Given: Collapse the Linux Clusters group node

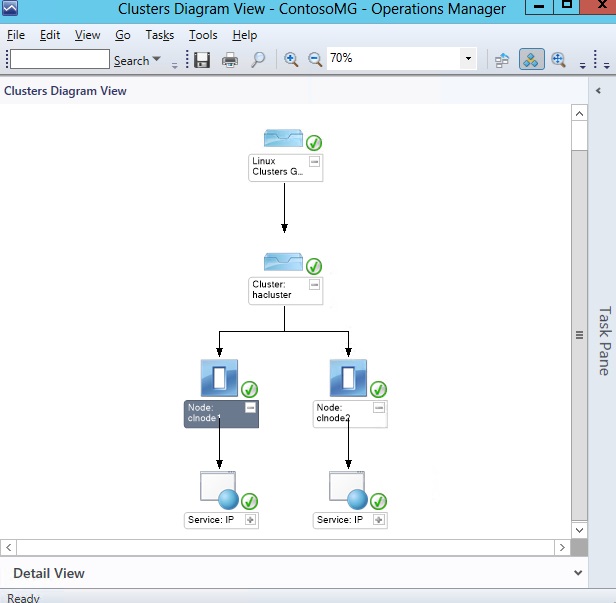Looking at the screenshot, I should coord(315,161).
